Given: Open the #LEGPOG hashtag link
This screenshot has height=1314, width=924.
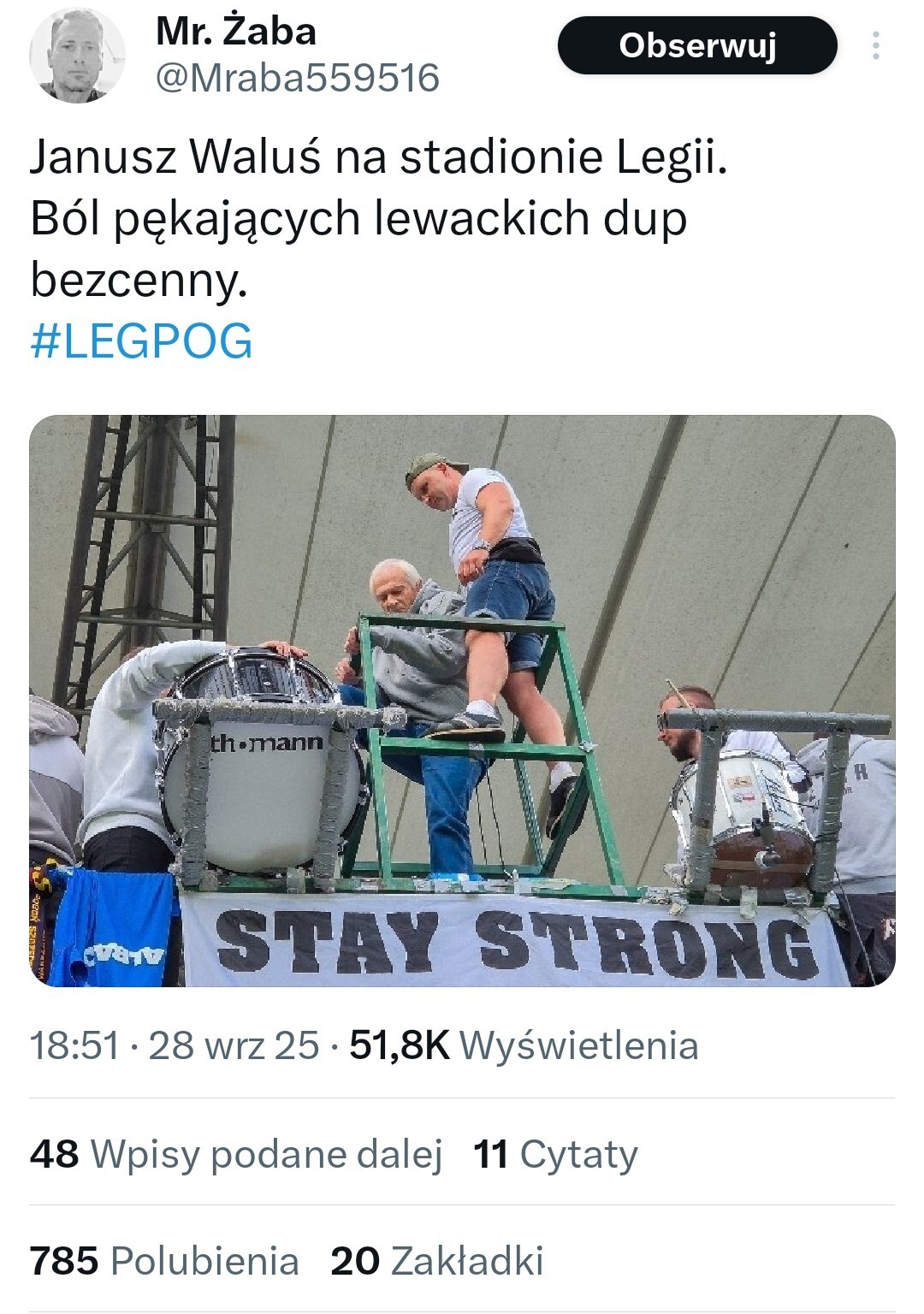Looking at the screenshot, I should pos(141,341).
